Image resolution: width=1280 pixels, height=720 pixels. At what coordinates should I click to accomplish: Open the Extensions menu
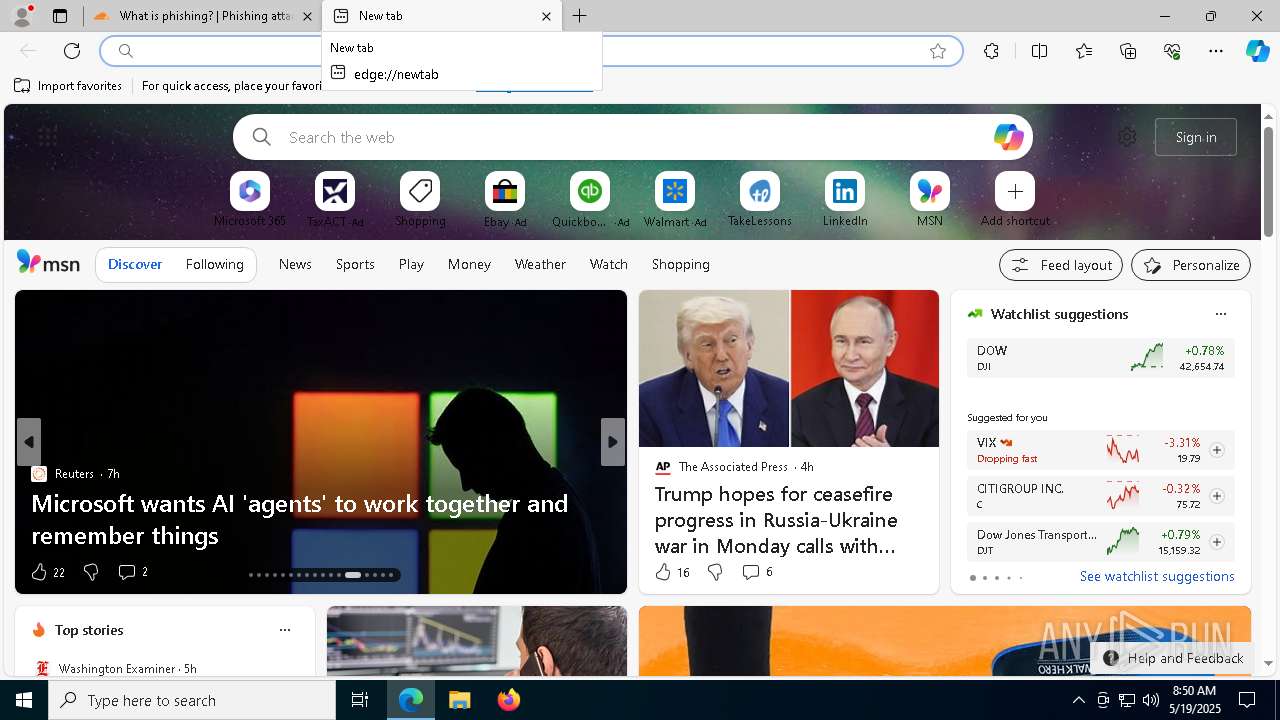pyautogui.click(x=991, y=51)
